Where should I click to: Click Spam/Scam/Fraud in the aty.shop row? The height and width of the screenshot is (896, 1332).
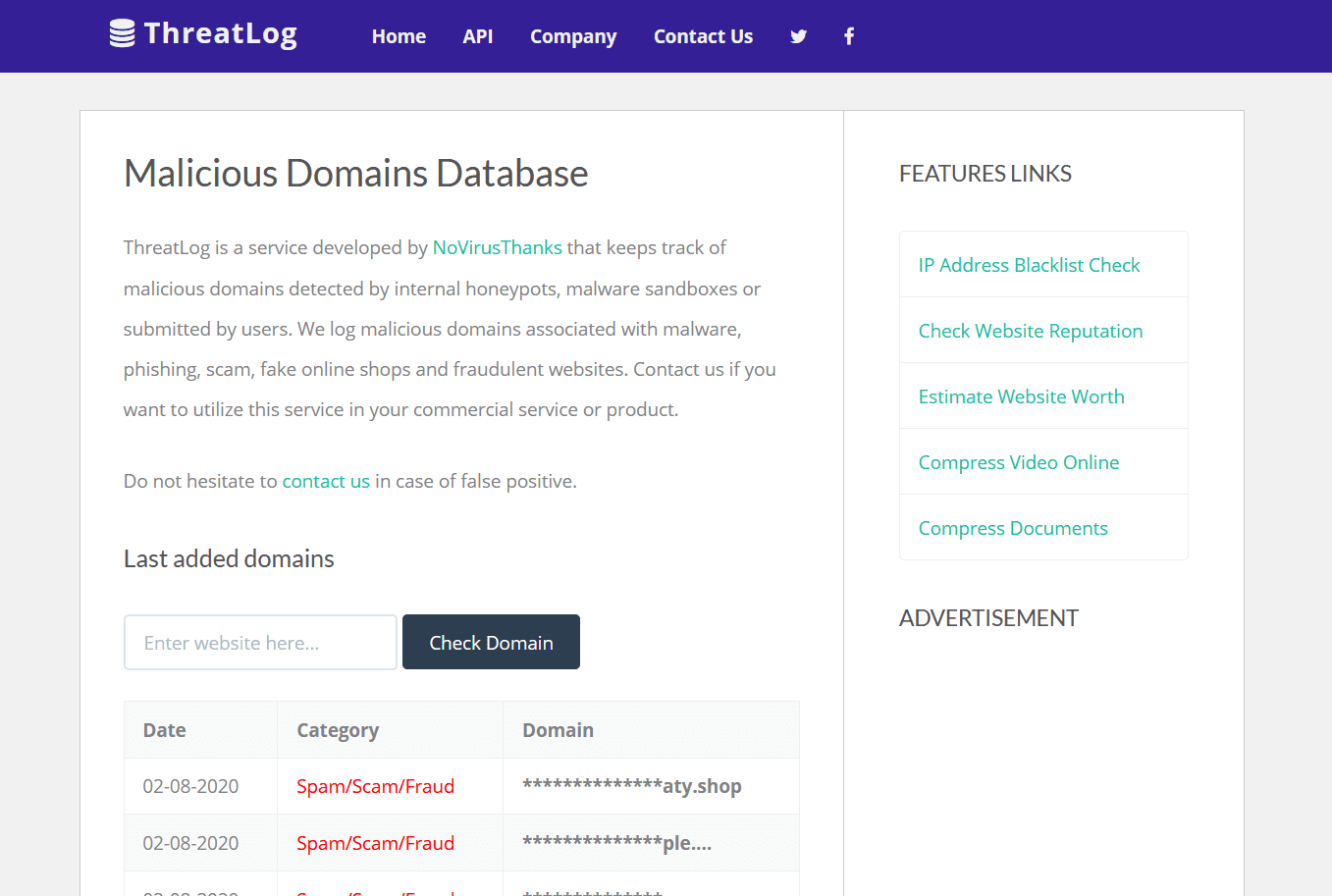click(375, 786)
